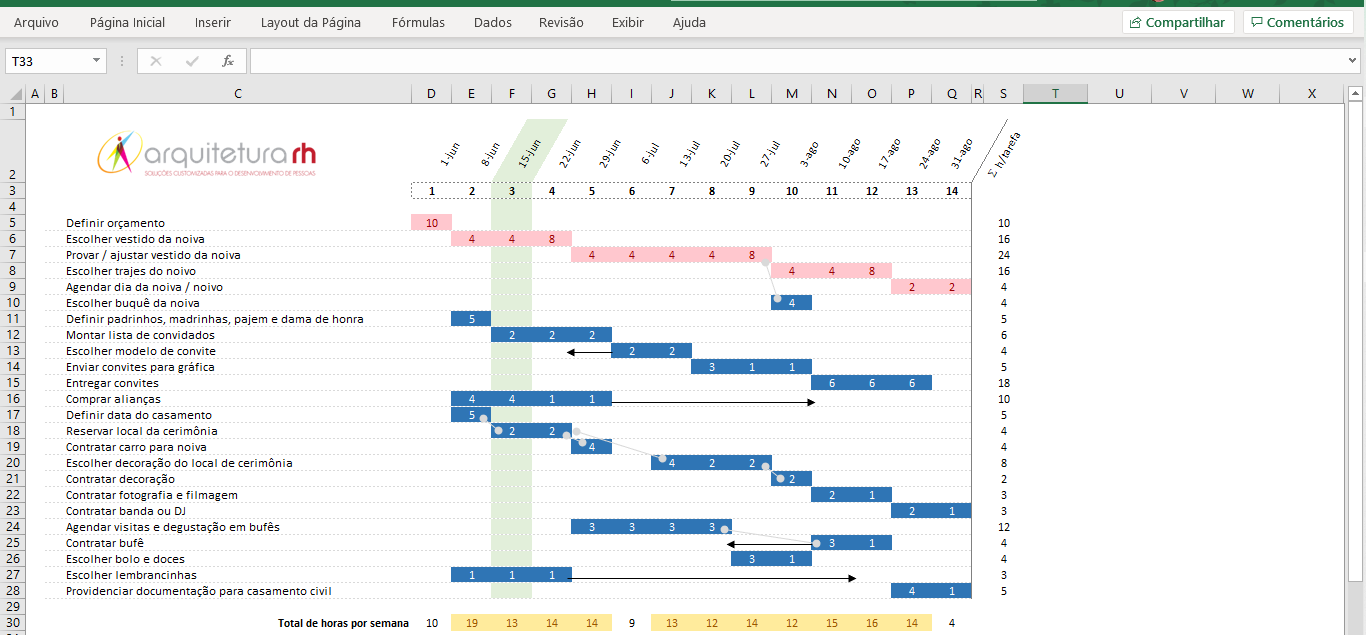Click the Σ h/tarefa header
This screenshot has height=635, width=1366.
(1003, 153)
